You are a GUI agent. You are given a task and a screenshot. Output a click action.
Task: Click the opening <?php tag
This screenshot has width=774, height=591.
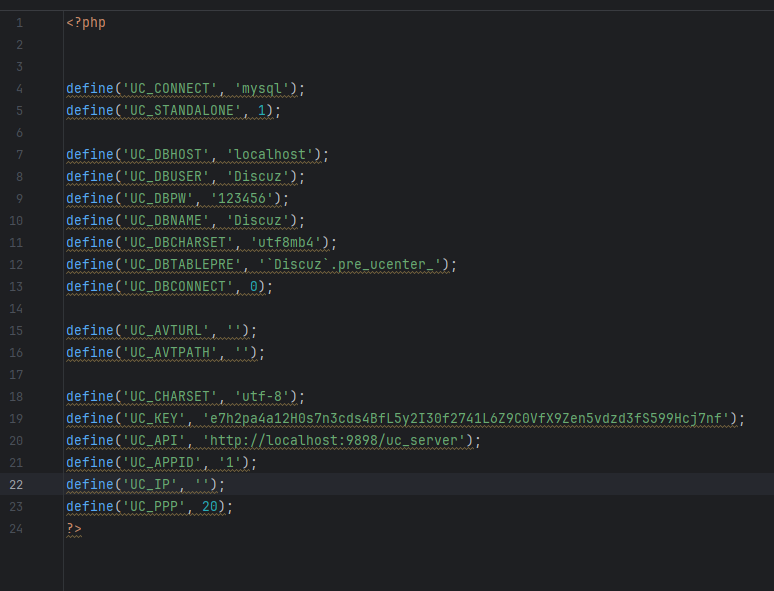coord(85,22)
